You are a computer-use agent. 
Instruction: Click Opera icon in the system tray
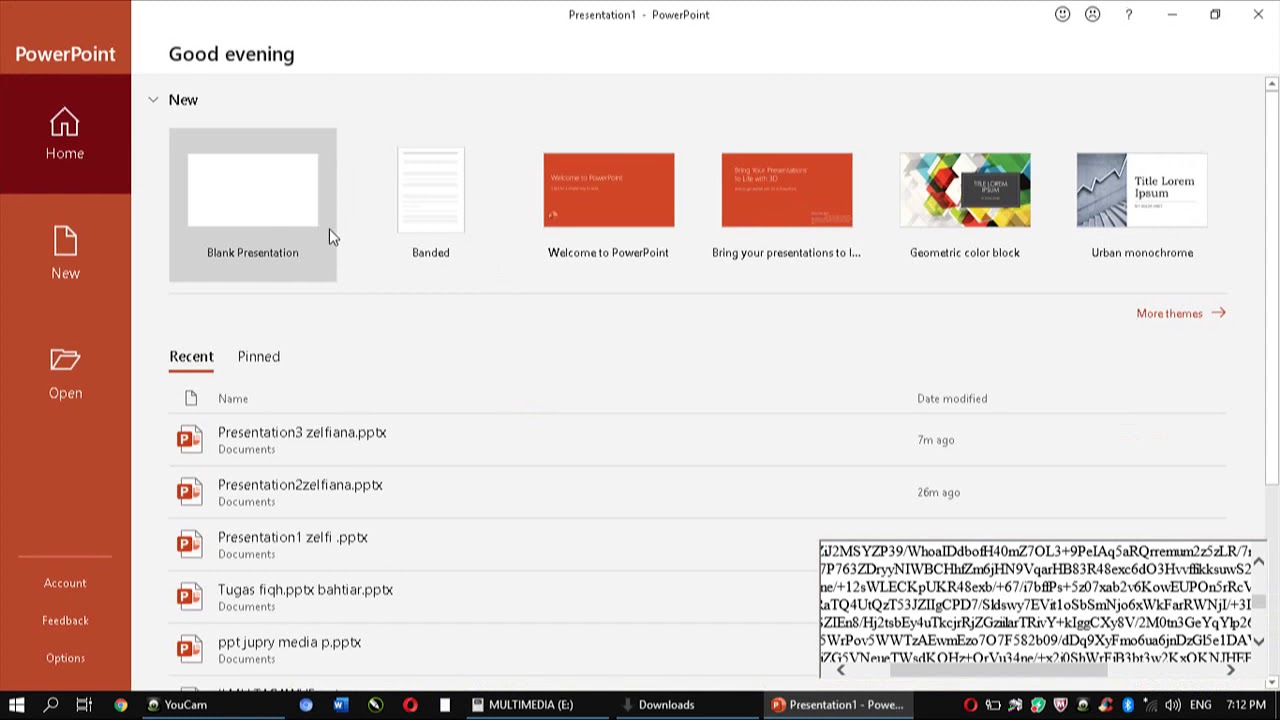[970, 705]
